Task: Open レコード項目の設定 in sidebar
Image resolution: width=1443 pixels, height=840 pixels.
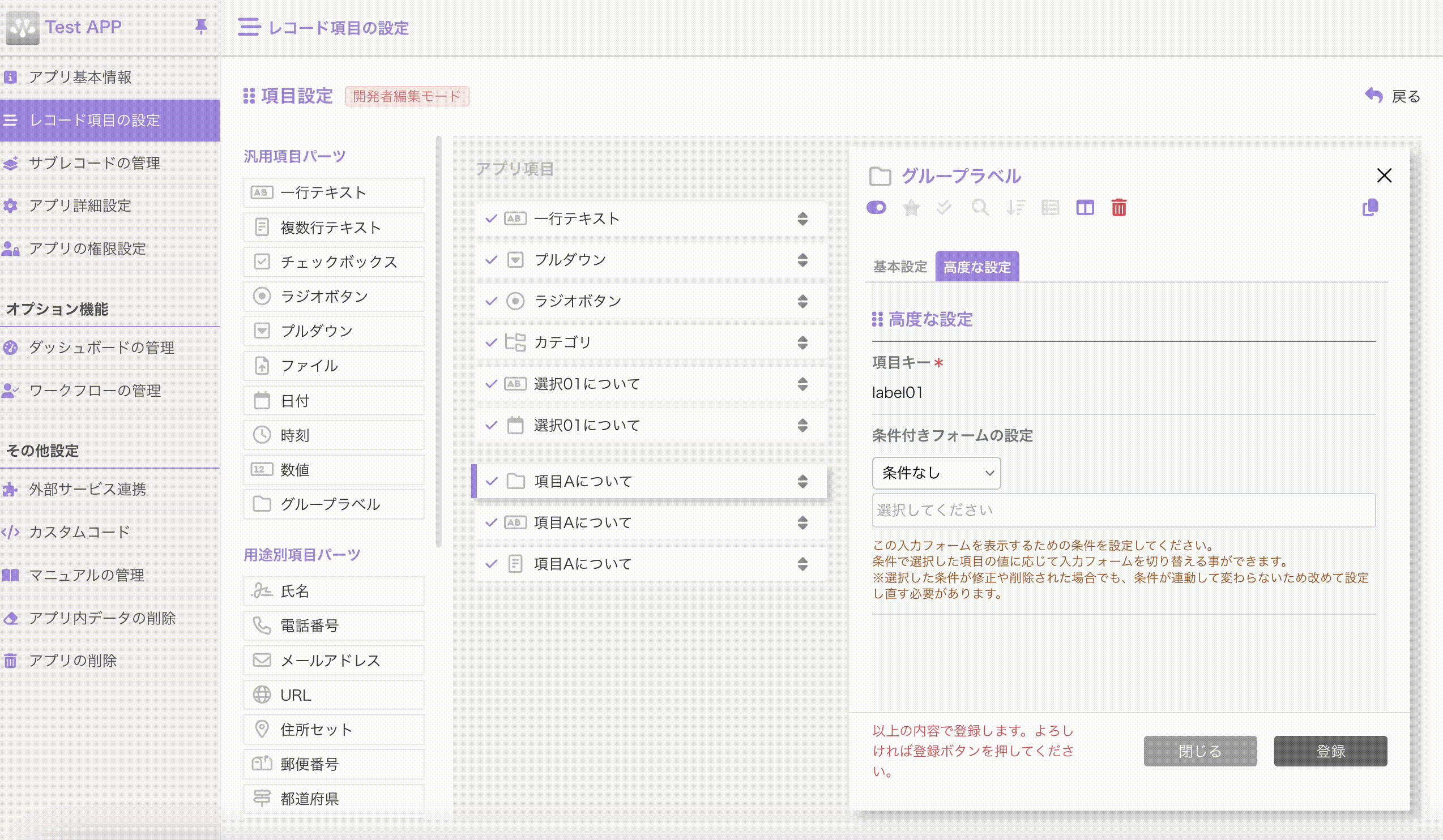Action: (x=110, y=120)
